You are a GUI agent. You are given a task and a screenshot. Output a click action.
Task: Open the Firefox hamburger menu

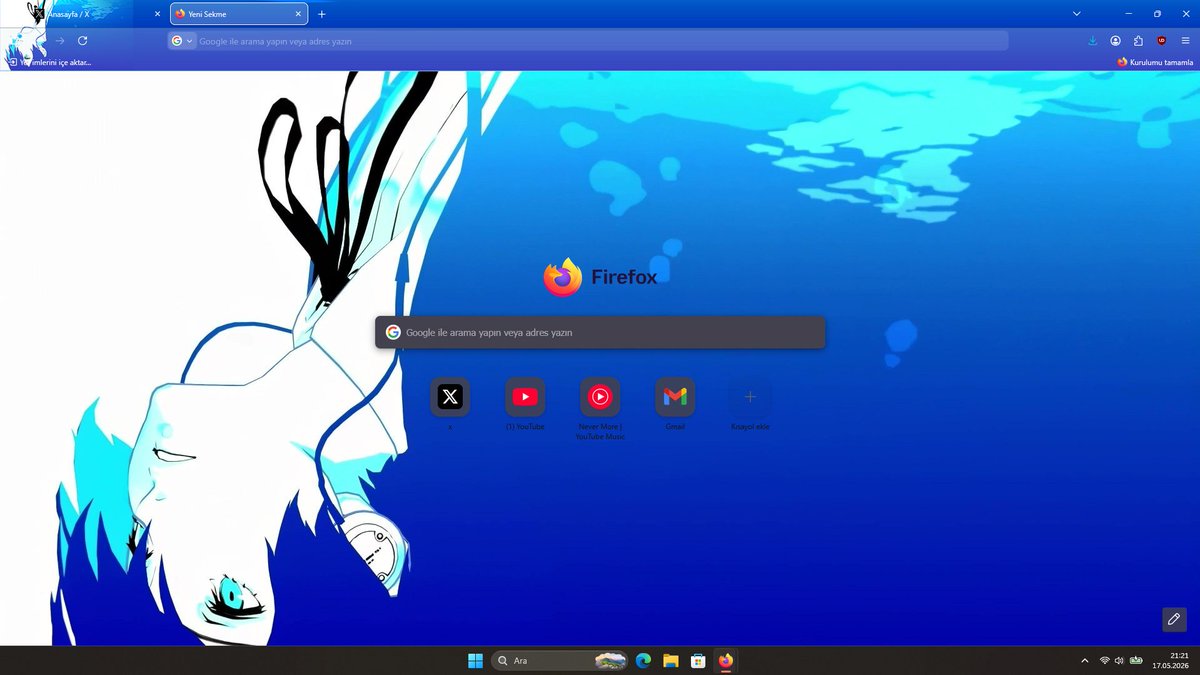(1184, 41)
